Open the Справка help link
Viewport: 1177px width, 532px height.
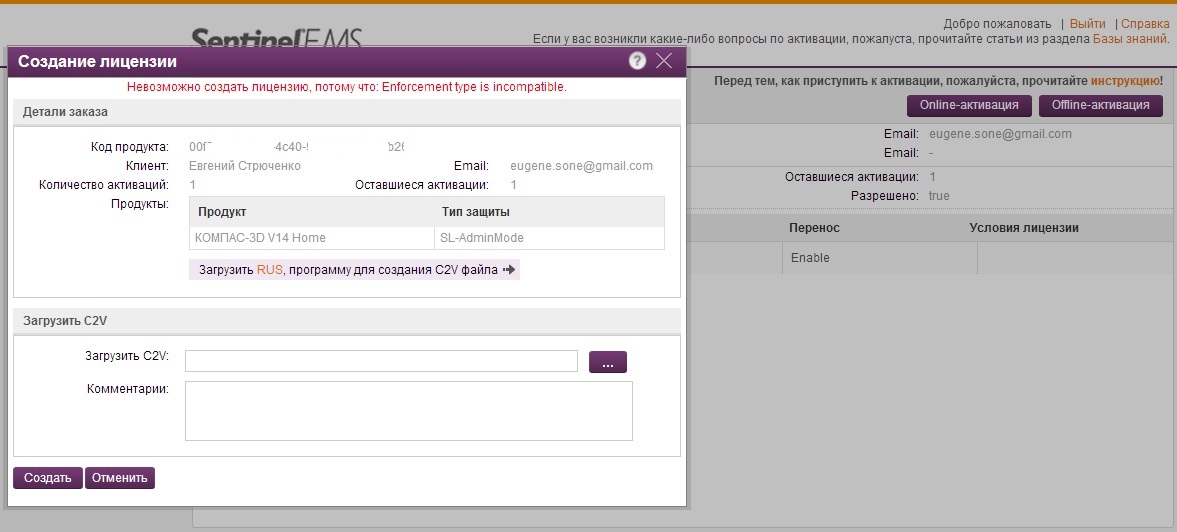(x=1145, y=24)
